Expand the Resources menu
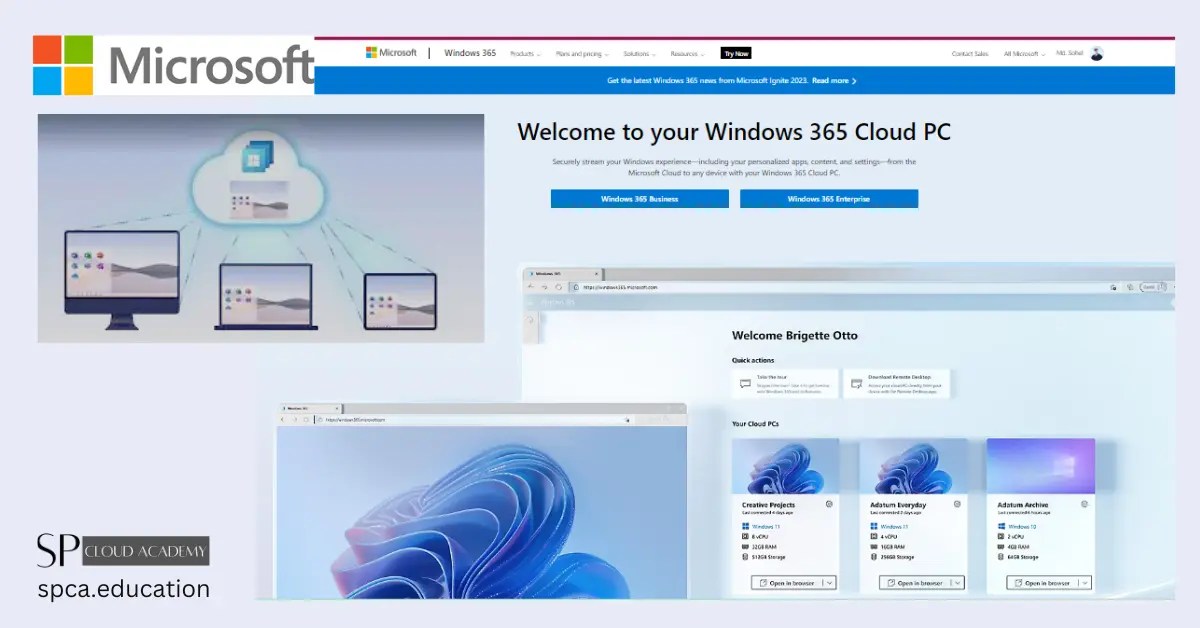Image resolution: width=1200 pixels, height=628 pixels. (x=687, y=54)
